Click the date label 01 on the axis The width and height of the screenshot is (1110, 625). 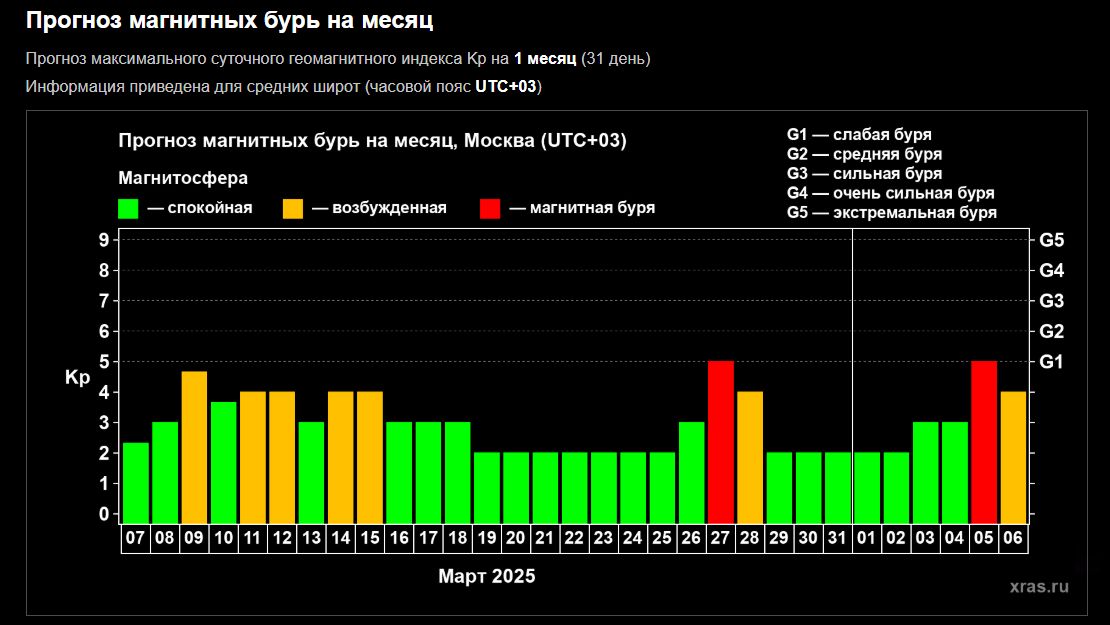tap(867, 538)
